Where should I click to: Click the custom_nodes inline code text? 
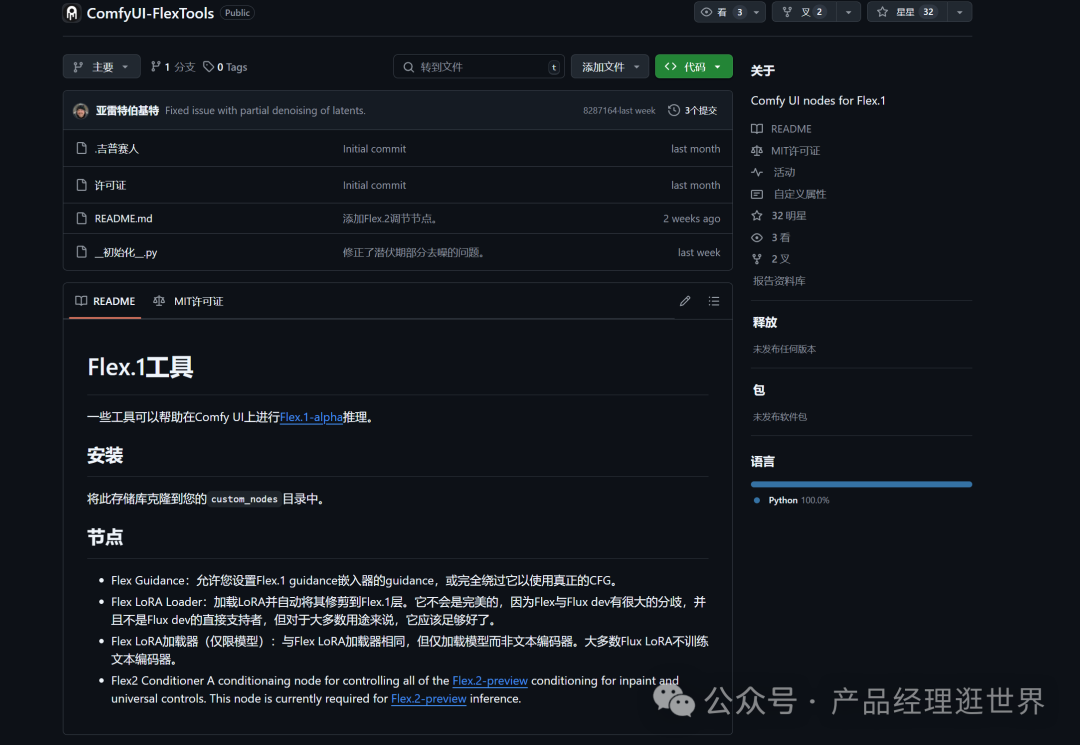pos(244,499)
